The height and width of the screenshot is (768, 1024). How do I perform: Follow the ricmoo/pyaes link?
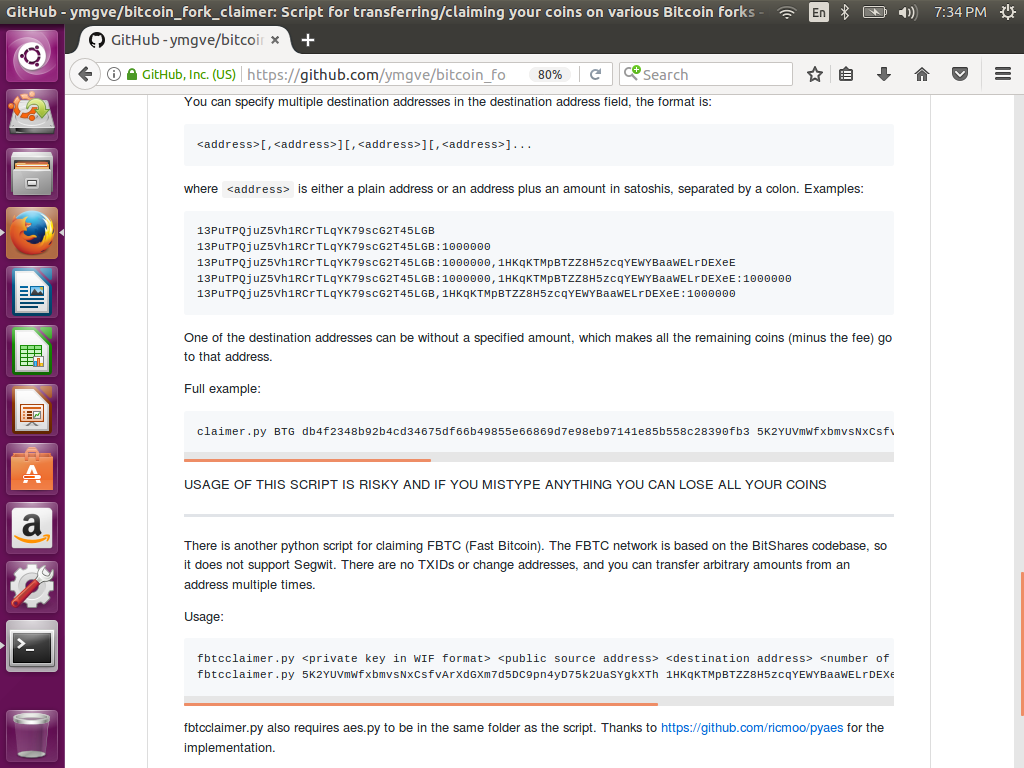tap(750, 728)
